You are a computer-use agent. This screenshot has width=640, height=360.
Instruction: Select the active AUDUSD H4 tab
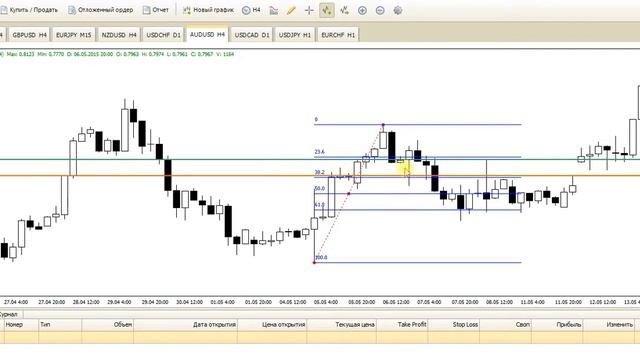click(207, 35)
